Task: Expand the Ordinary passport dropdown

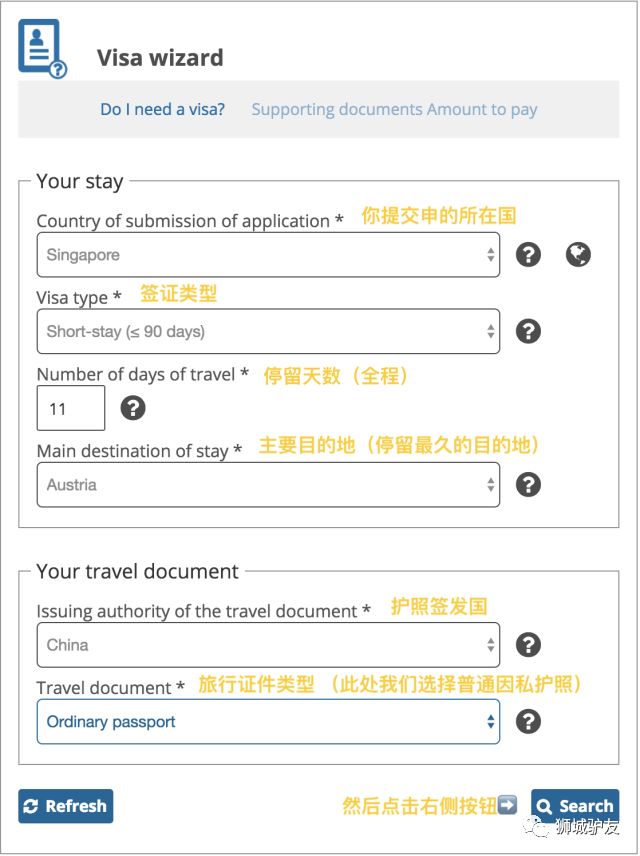Action: coord(268,721)
